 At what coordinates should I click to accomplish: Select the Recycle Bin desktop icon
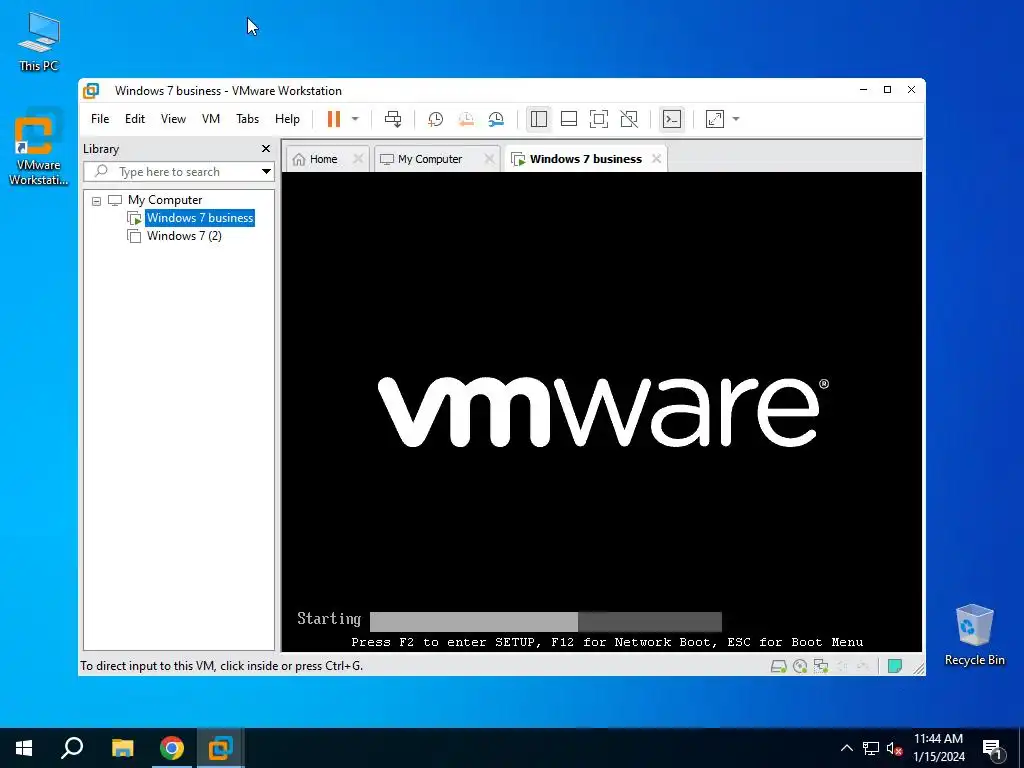974,635
